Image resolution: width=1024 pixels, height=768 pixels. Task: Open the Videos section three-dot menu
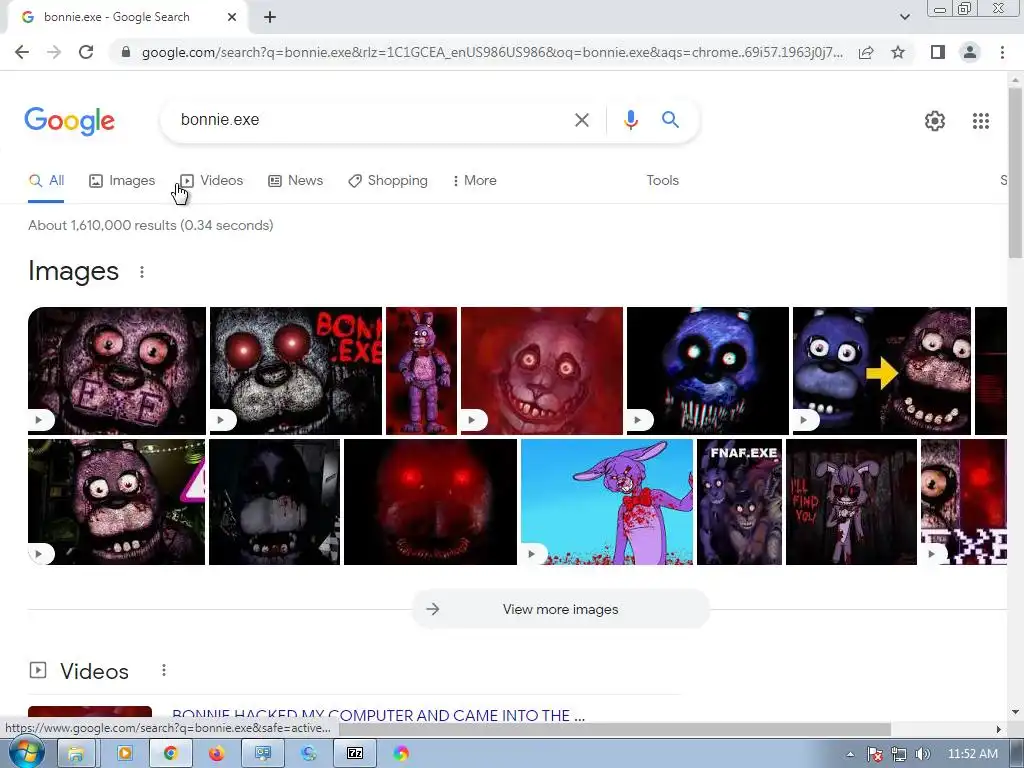(x=164, y=670)
